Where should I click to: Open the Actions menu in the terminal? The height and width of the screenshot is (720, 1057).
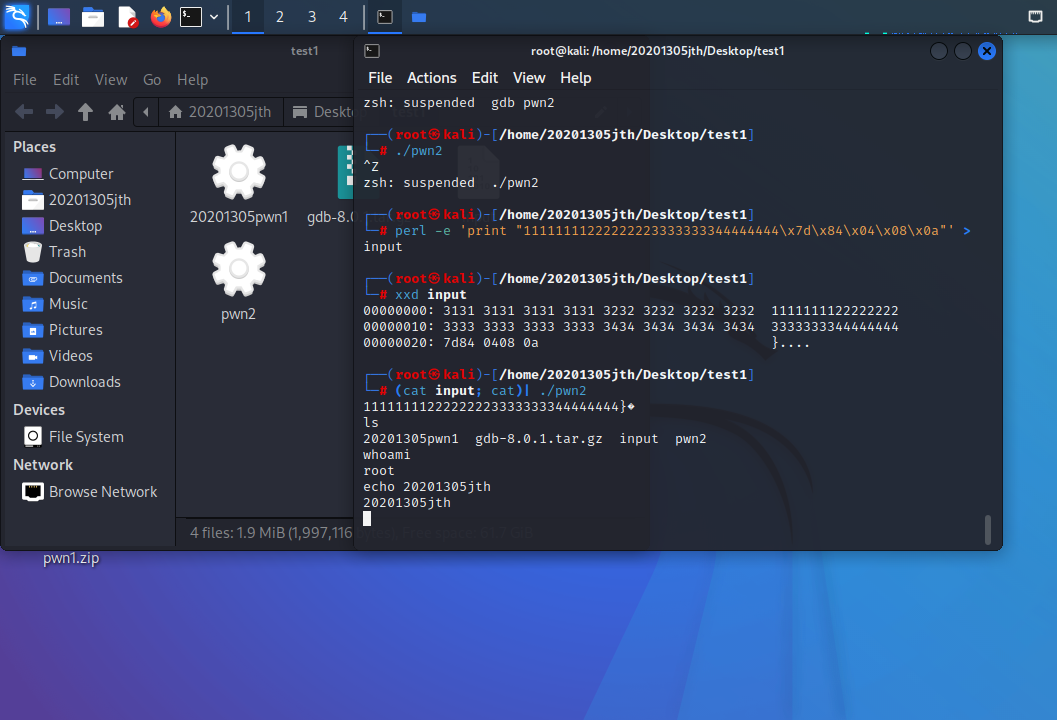point(431,78)
